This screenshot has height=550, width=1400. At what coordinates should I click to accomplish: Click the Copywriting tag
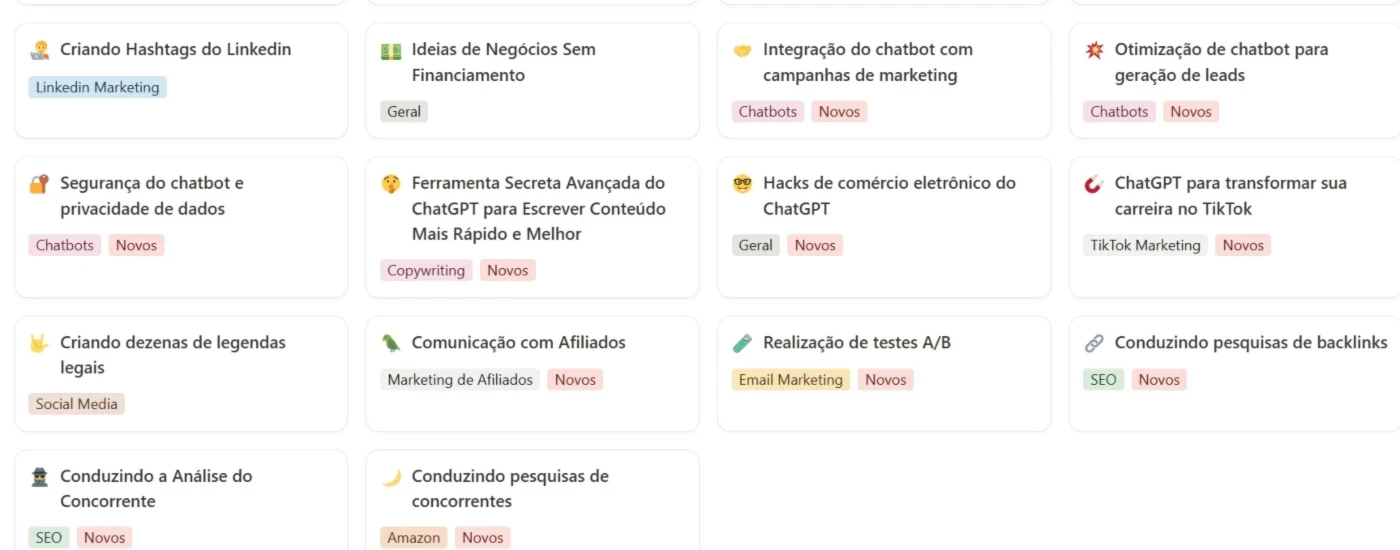click(426, 271)
